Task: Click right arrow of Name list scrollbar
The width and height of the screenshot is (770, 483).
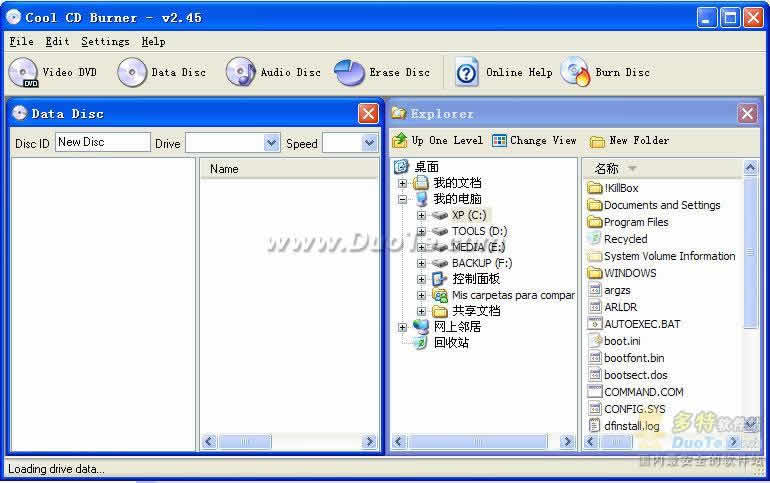Action: [369, 442]
